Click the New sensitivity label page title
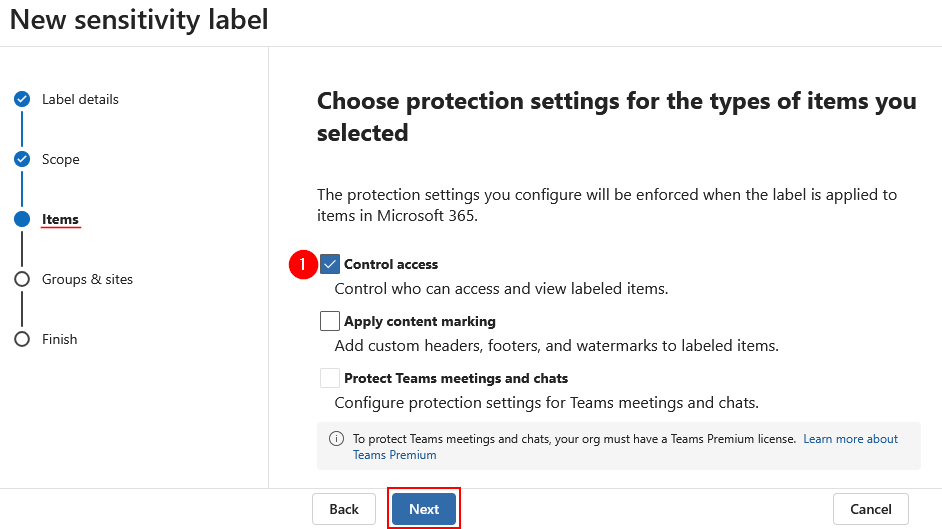Viewport: 942px width, 529px height. point(139,20)
